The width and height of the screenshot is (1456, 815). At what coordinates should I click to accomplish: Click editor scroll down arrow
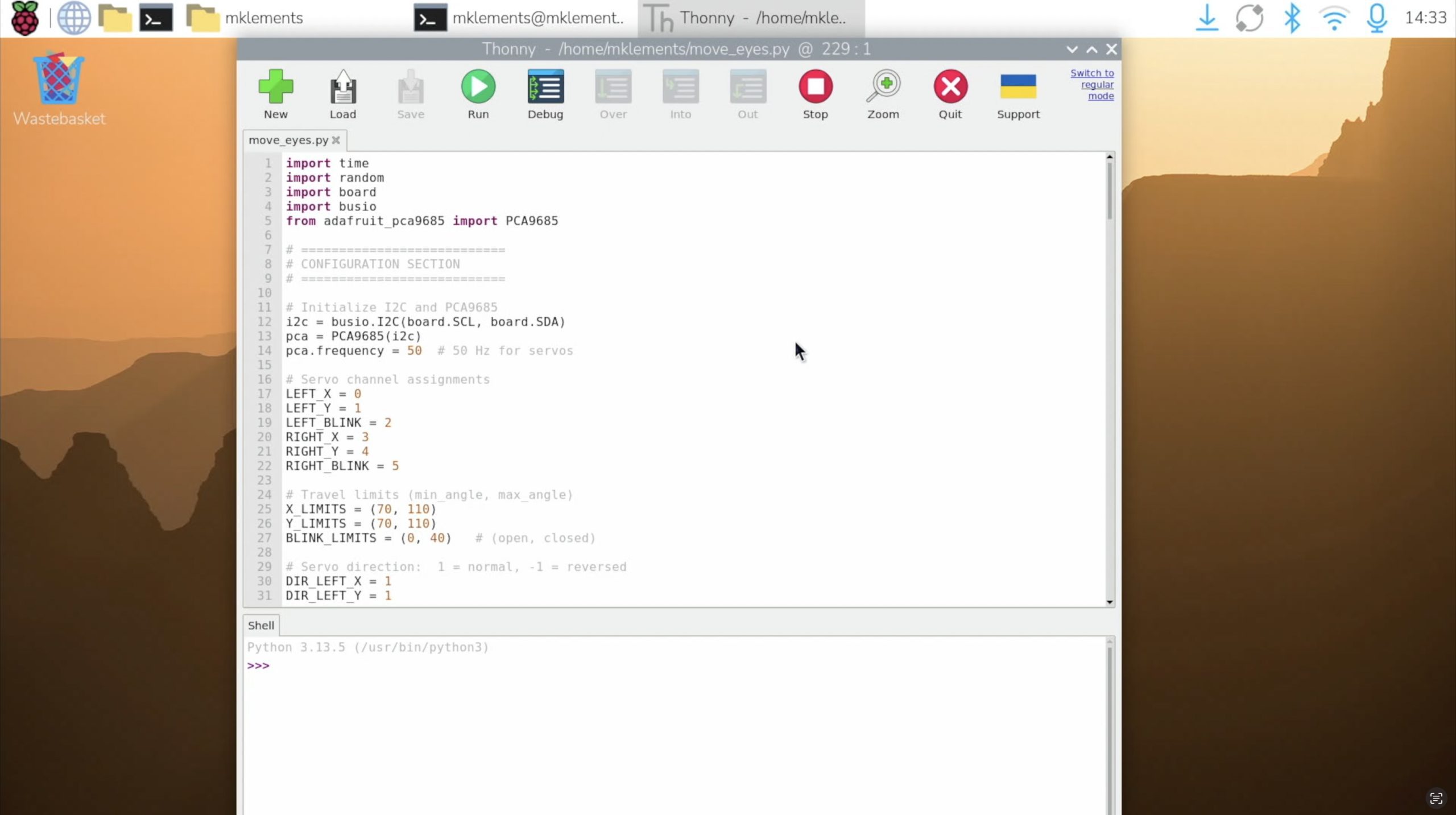(x=1110, y=602)
